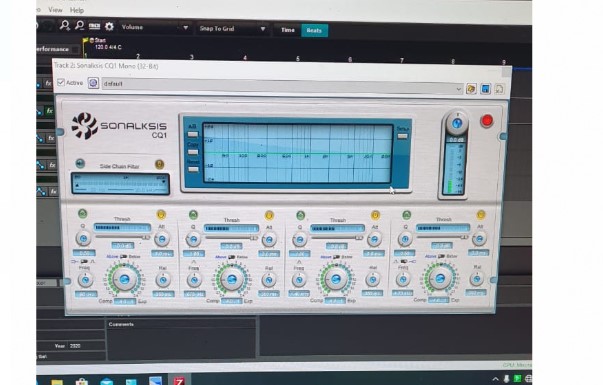
Task: Click the Year field showing 2020
Action: 85,346
